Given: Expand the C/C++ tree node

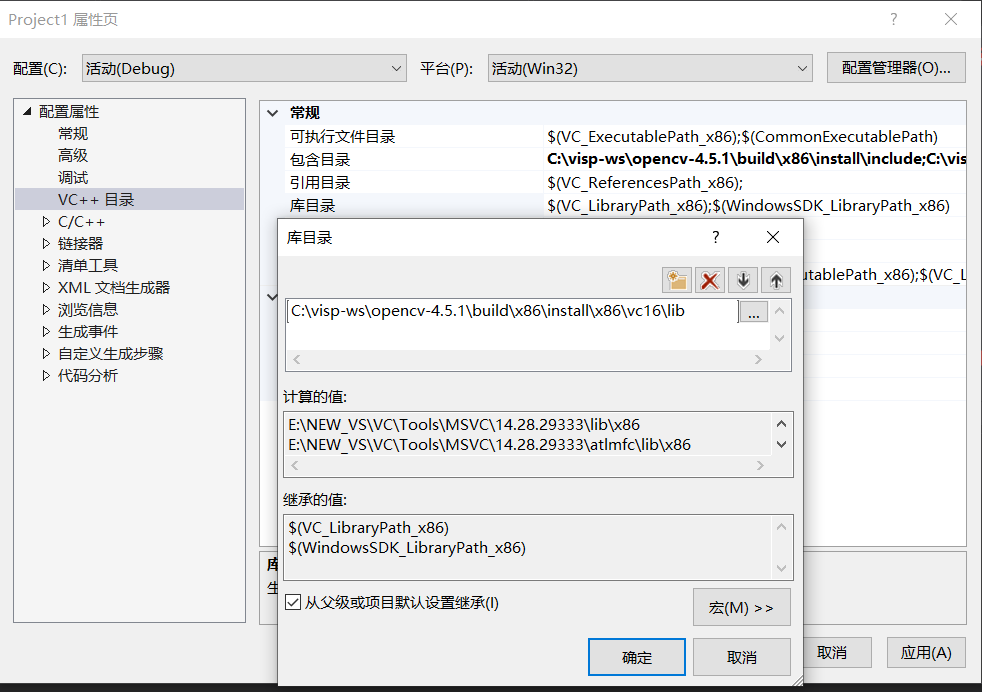Looking at the screenshot, I should (46, 222).
